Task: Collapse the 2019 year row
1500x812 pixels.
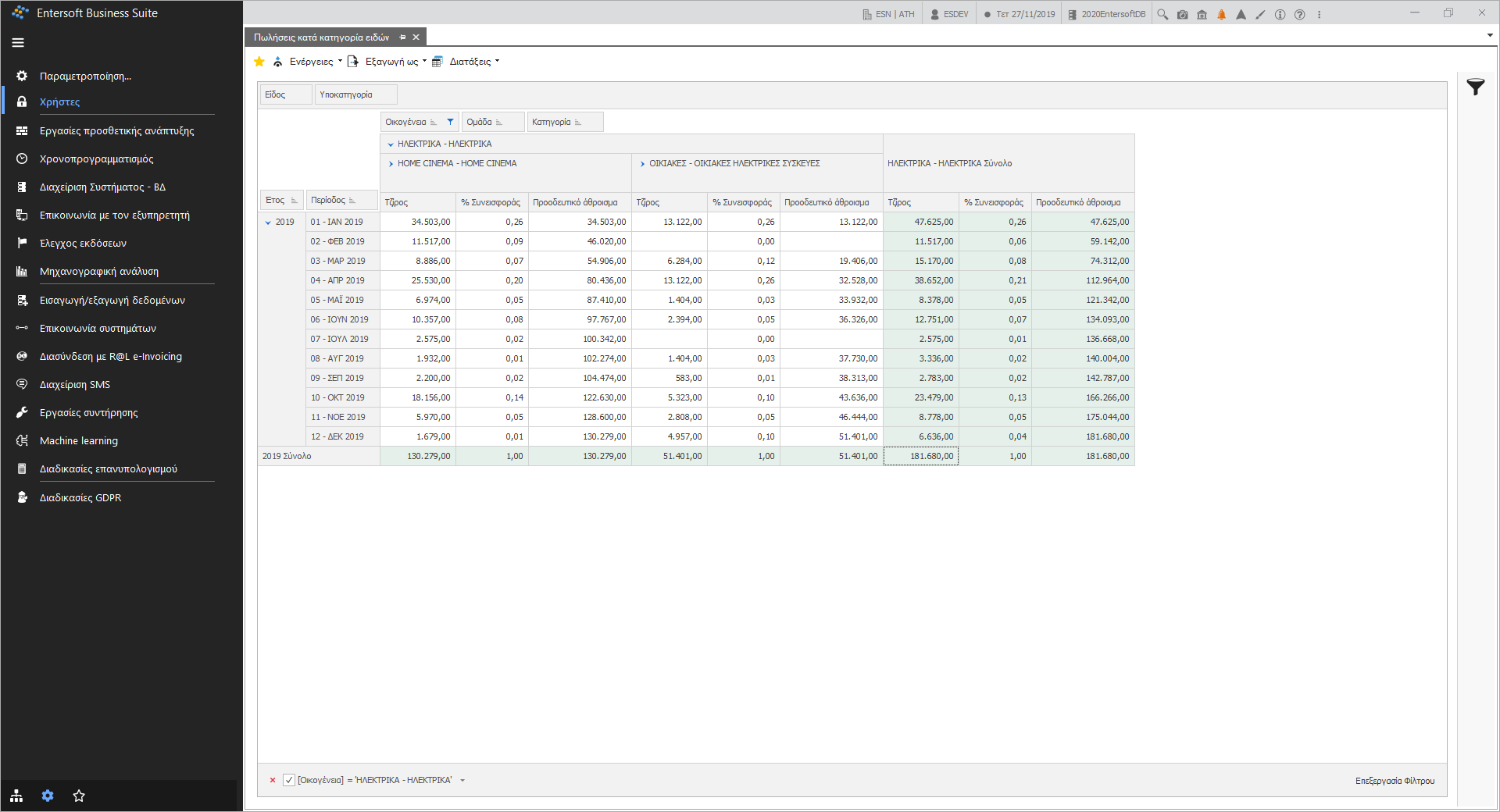Action: pos(268,223)
